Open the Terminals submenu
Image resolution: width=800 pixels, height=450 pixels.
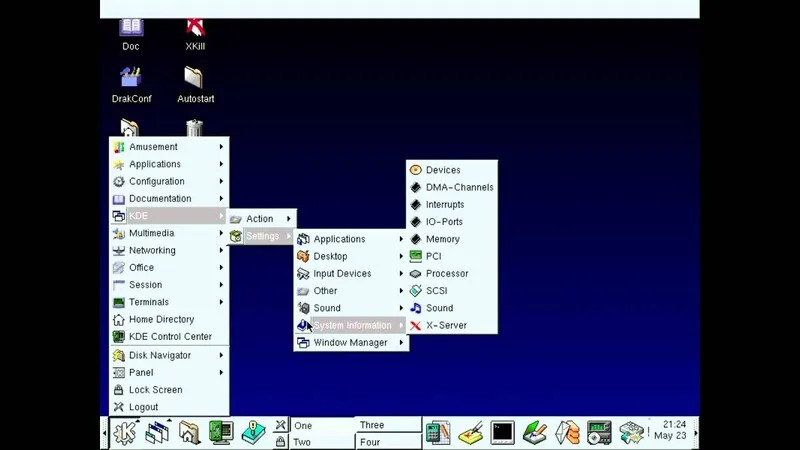(x=169, y=303)
